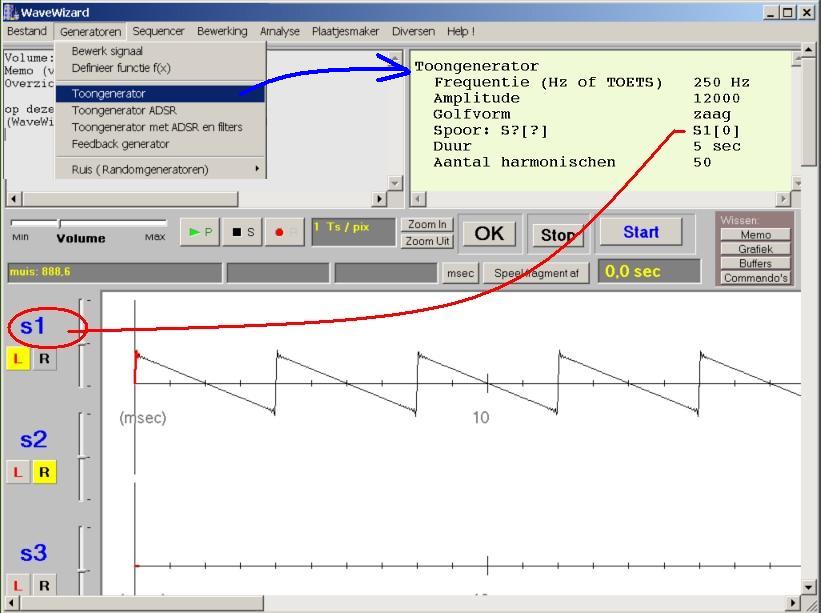This screenshot has width=821, height=613.
Task: Click bottom horizontal scrollbar left arrow
Action: pos(13,603)
